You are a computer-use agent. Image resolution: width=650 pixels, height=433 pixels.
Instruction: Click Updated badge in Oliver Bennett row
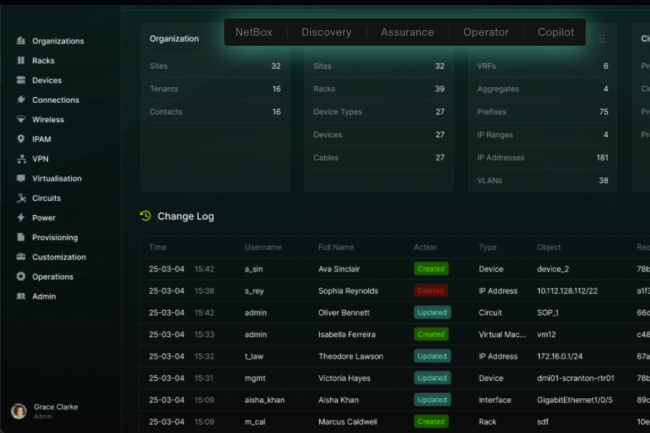tap(432, 312)
